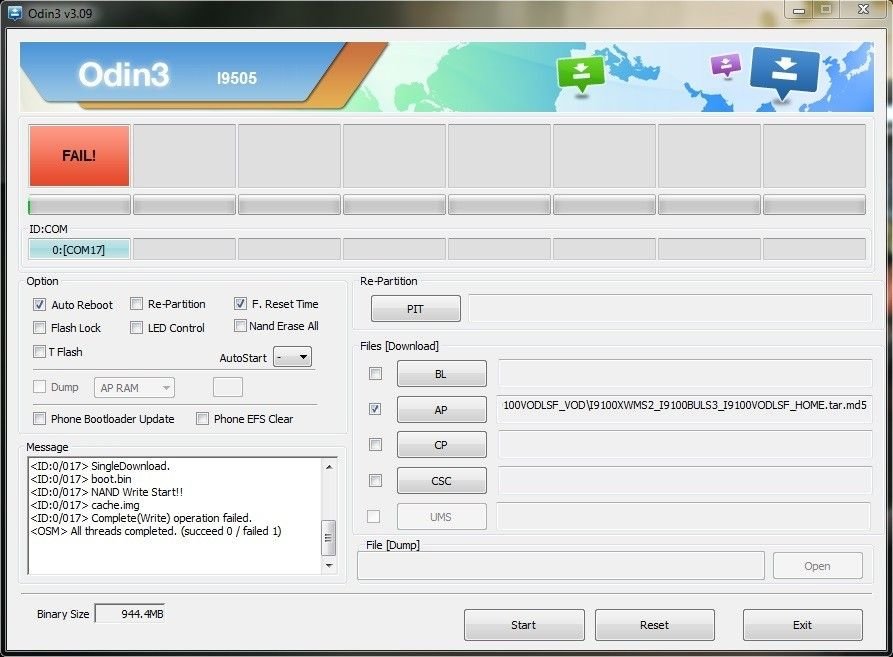Click the Odin3 title bar app icon
Image resolution: width=893 pixels, height=657 pixels.
(x=15, y=13)
